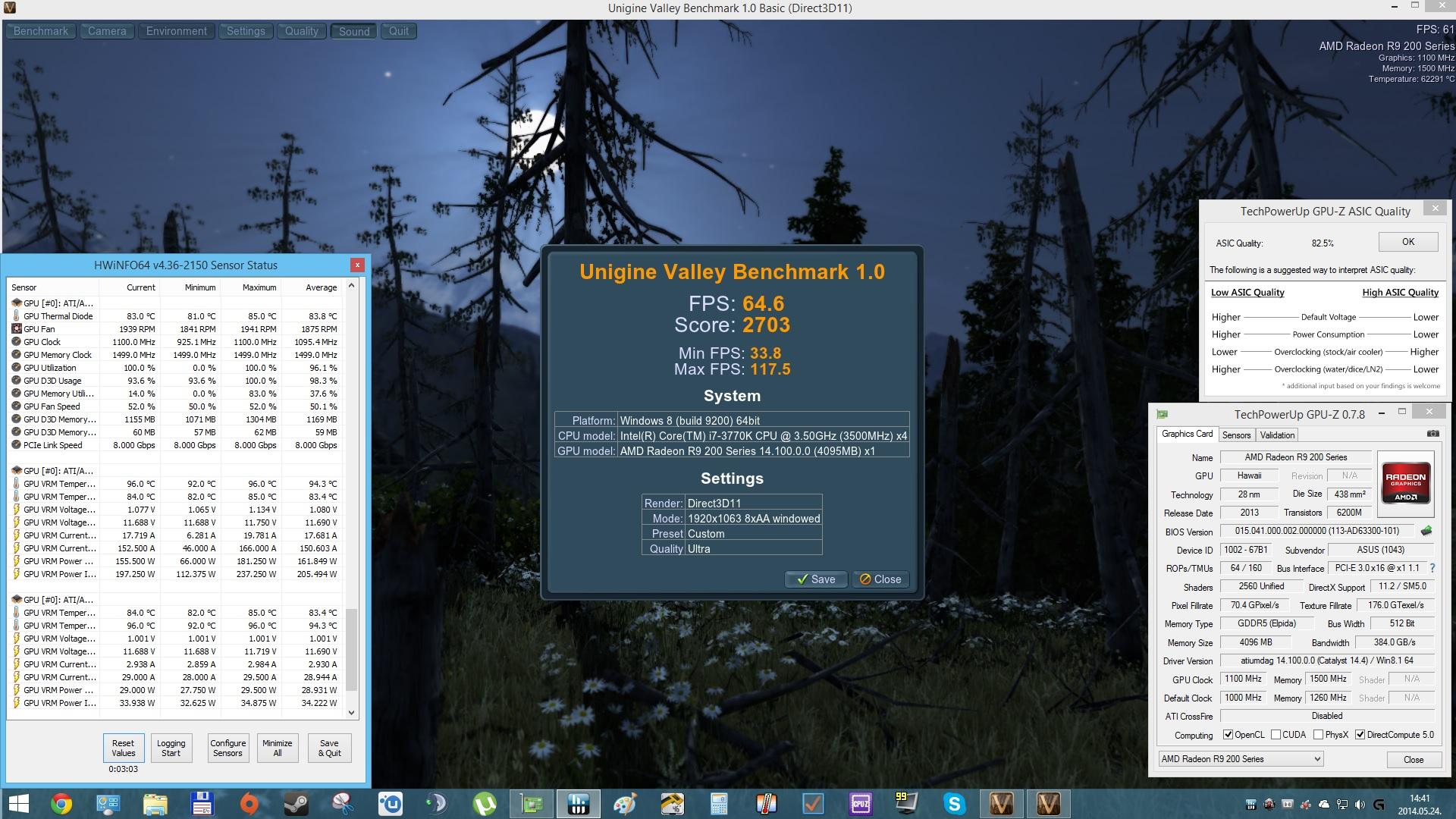Toggle the CUDA checkbox
Viewport: 1456px width, 819px height.
pos(1276,735)
